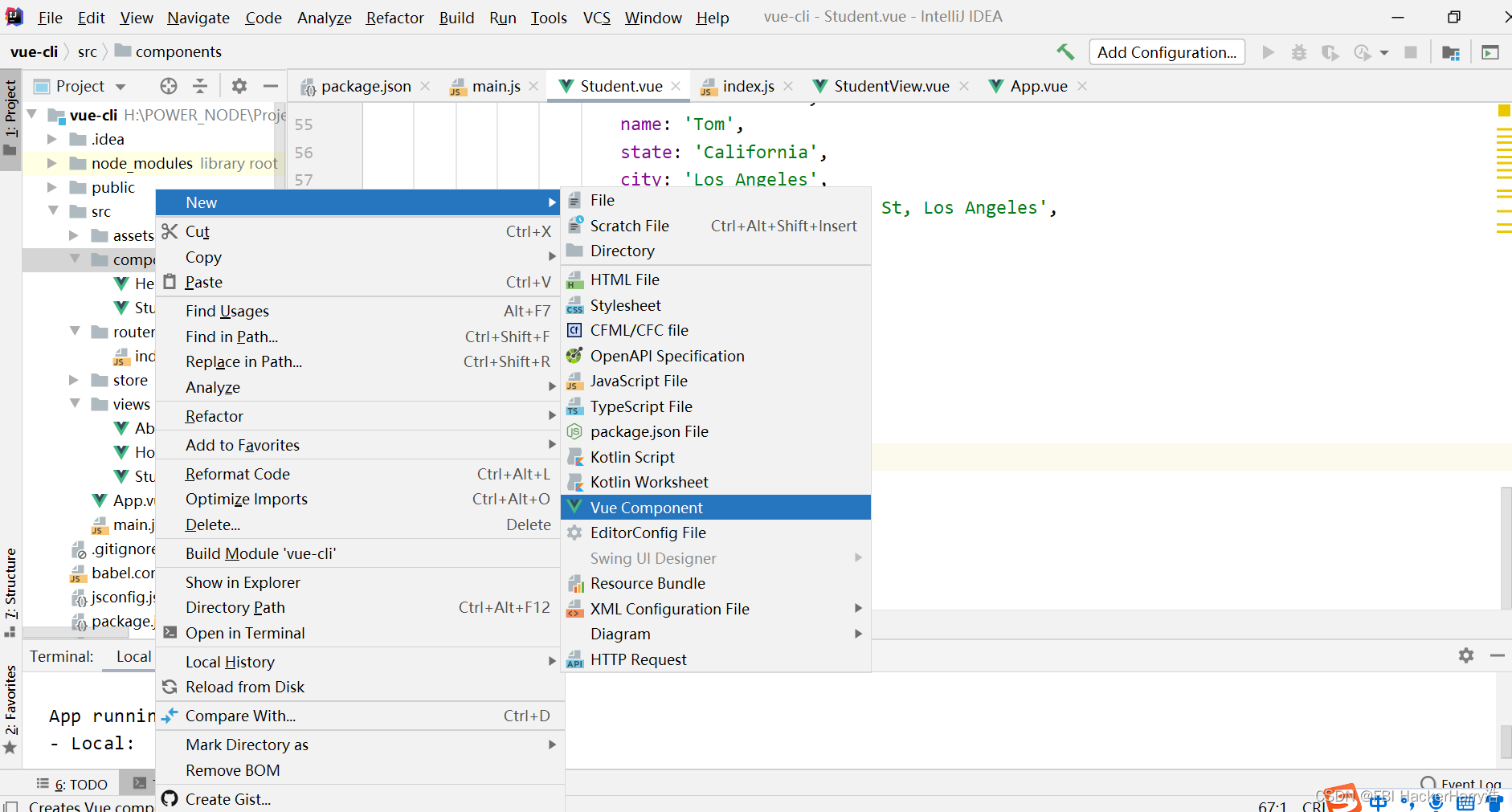Select Vue Component from the New submenu
Screen dimensions: 1512x812
[x=646, y=507]
